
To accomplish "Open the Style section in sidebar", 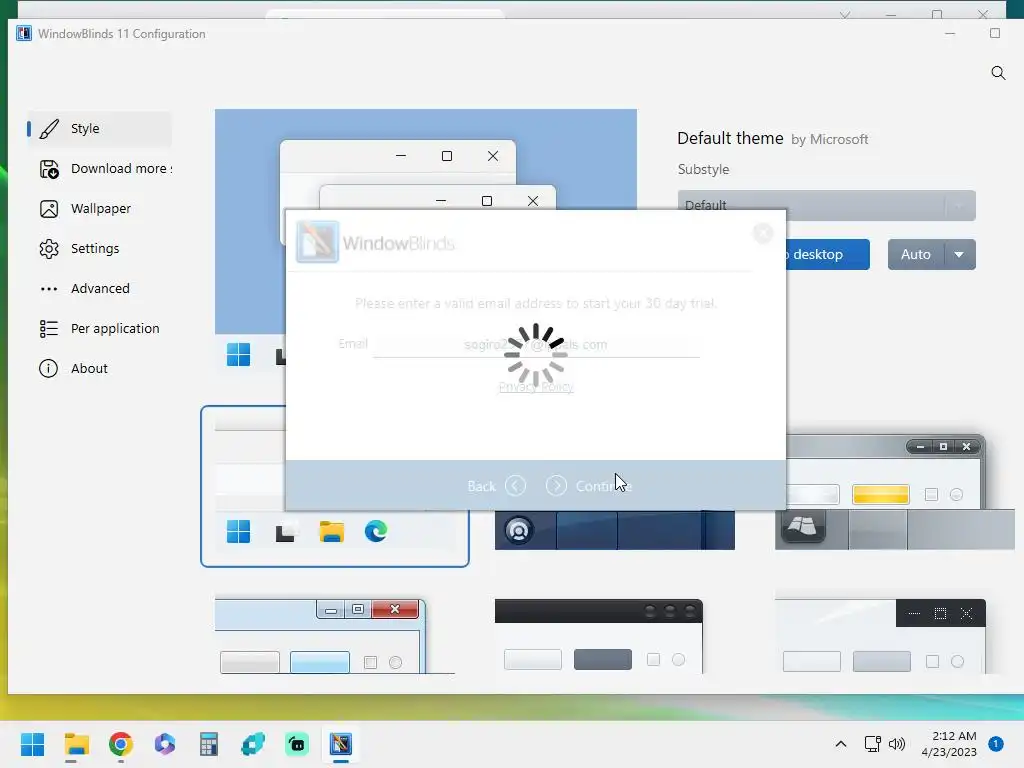I will click(99, 129).
